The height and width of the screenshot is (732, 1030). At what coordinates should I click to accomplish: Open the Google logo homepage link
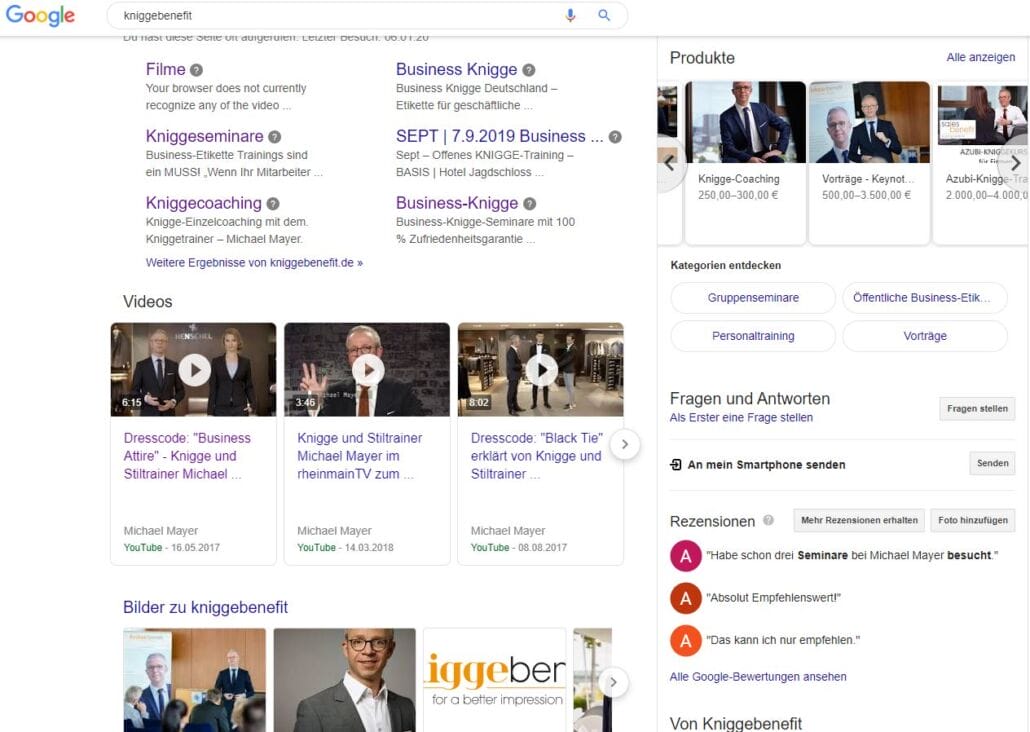point(40,15)
